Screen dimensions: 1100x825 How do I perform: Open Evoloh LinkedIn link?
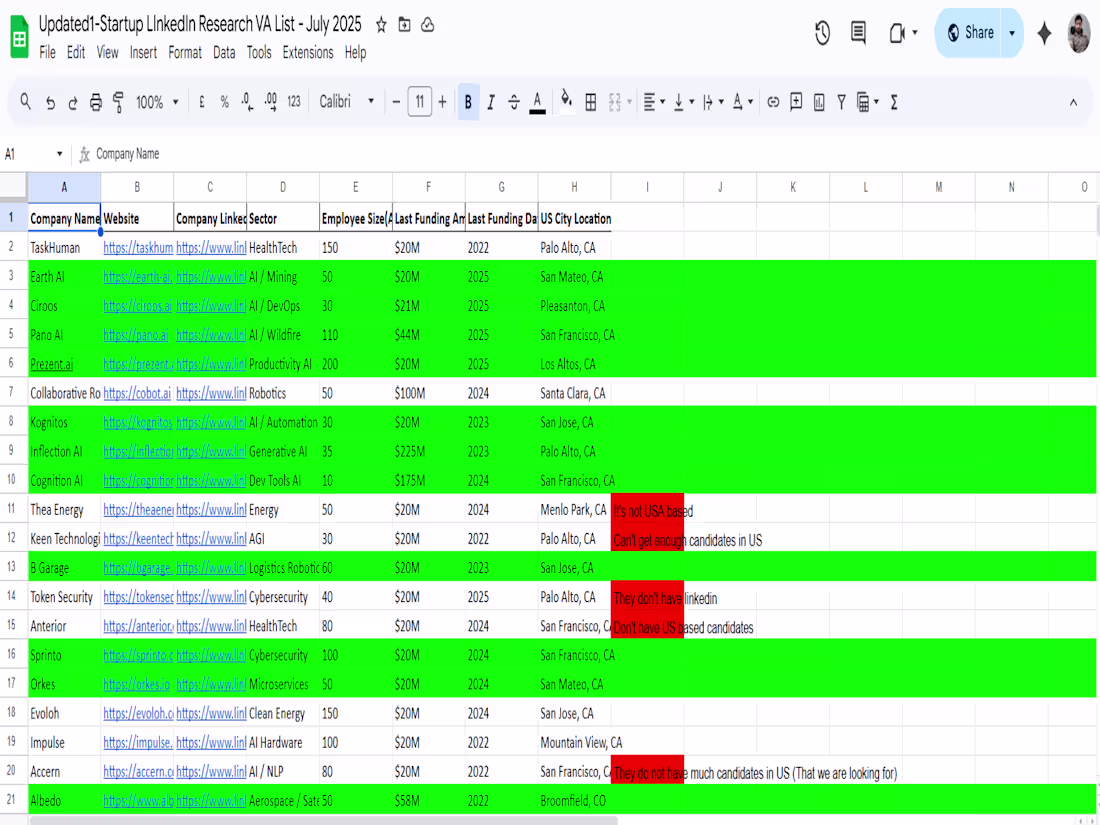pos(211,713)
